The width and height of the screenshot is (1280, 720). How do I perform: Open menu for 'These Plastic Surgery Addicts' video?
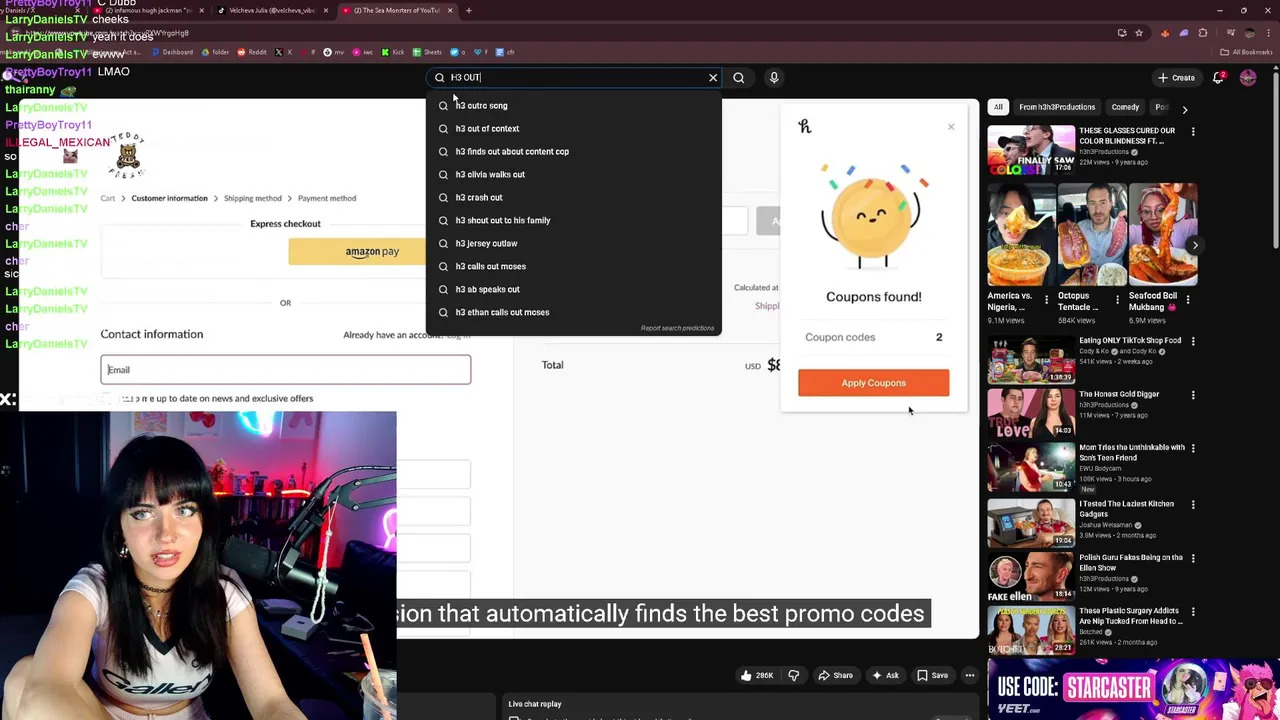tap(1193, 611)
